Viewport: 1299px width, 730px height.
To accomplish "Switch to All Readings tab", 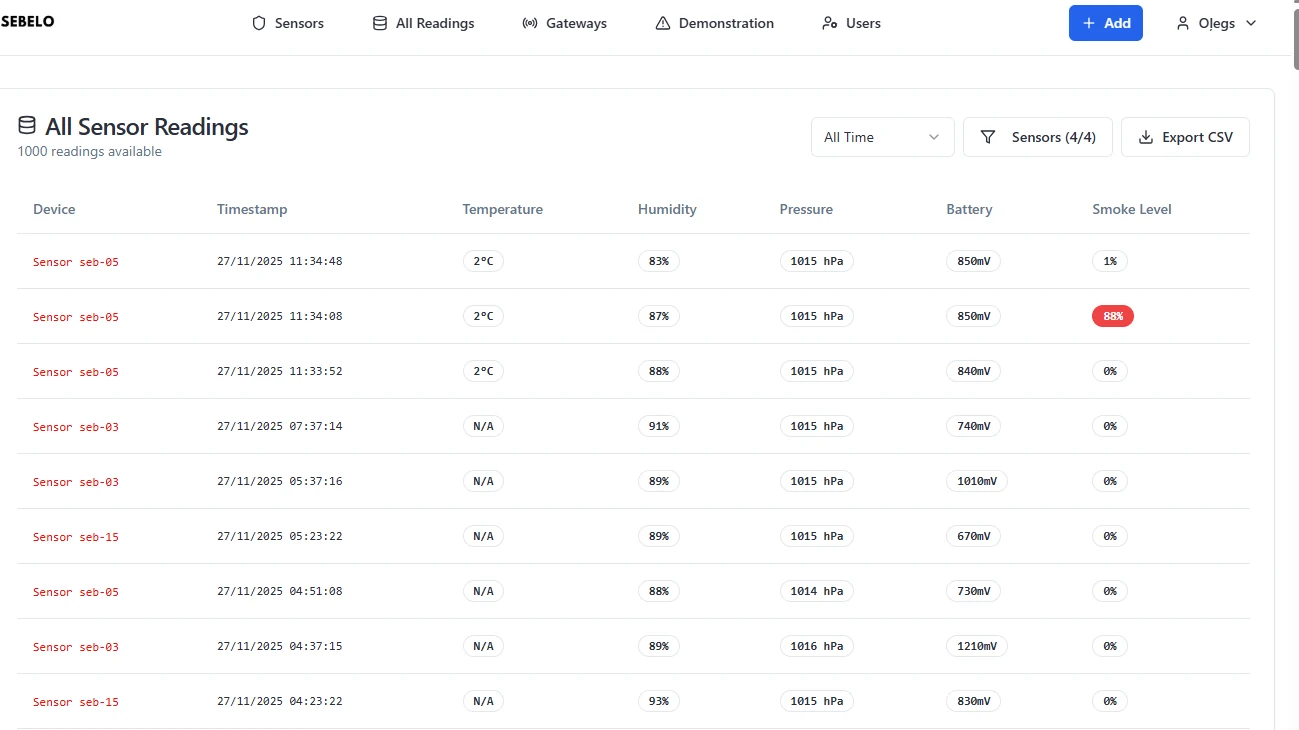I will click(423, 23).
